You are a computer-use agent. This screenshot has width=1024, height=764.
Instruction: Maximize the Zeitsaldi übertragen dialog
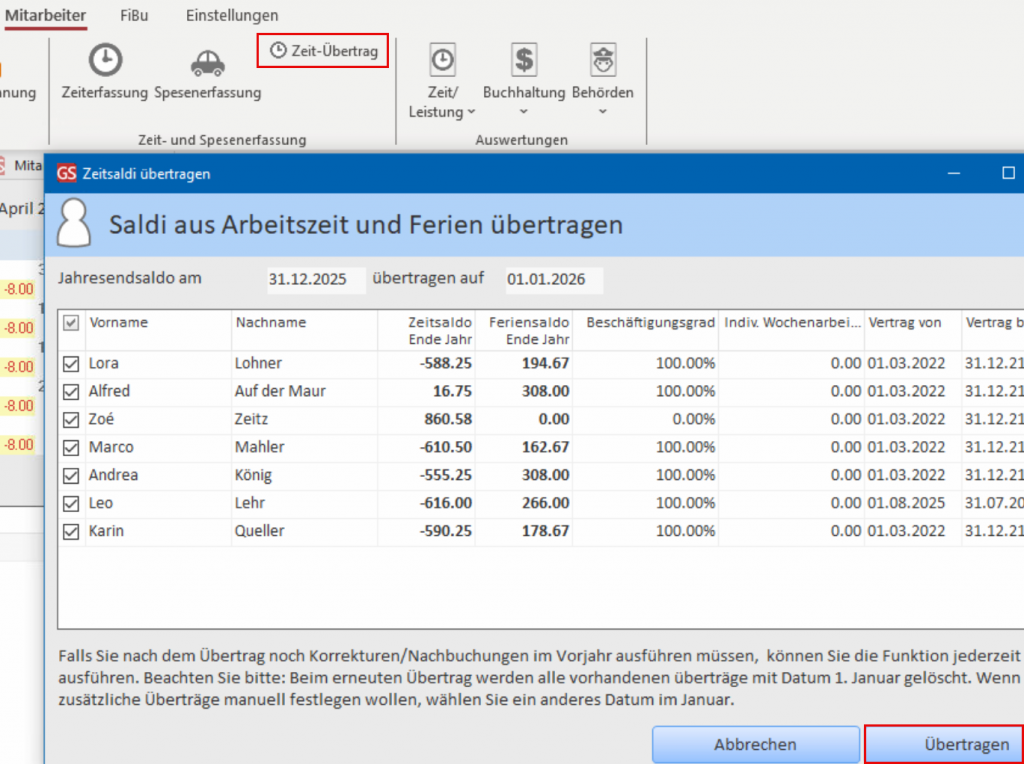point(1008,173)
